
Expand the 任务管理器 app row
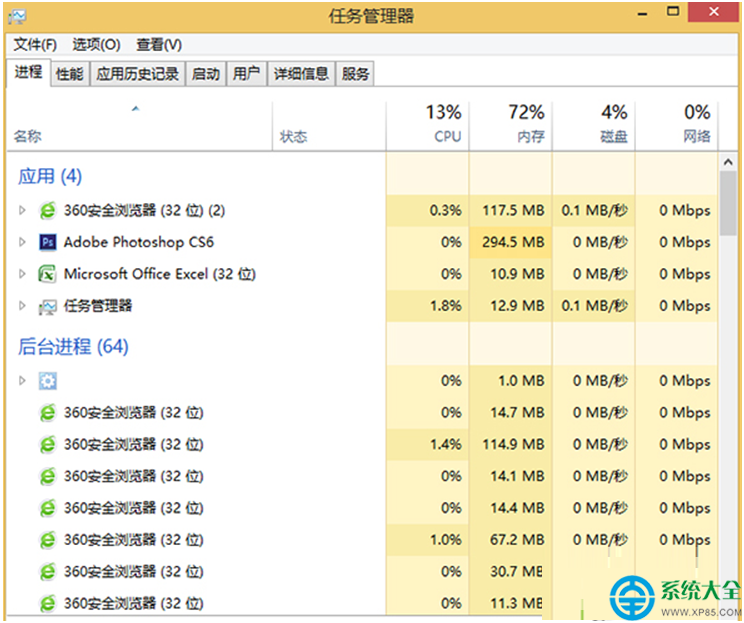22,306
